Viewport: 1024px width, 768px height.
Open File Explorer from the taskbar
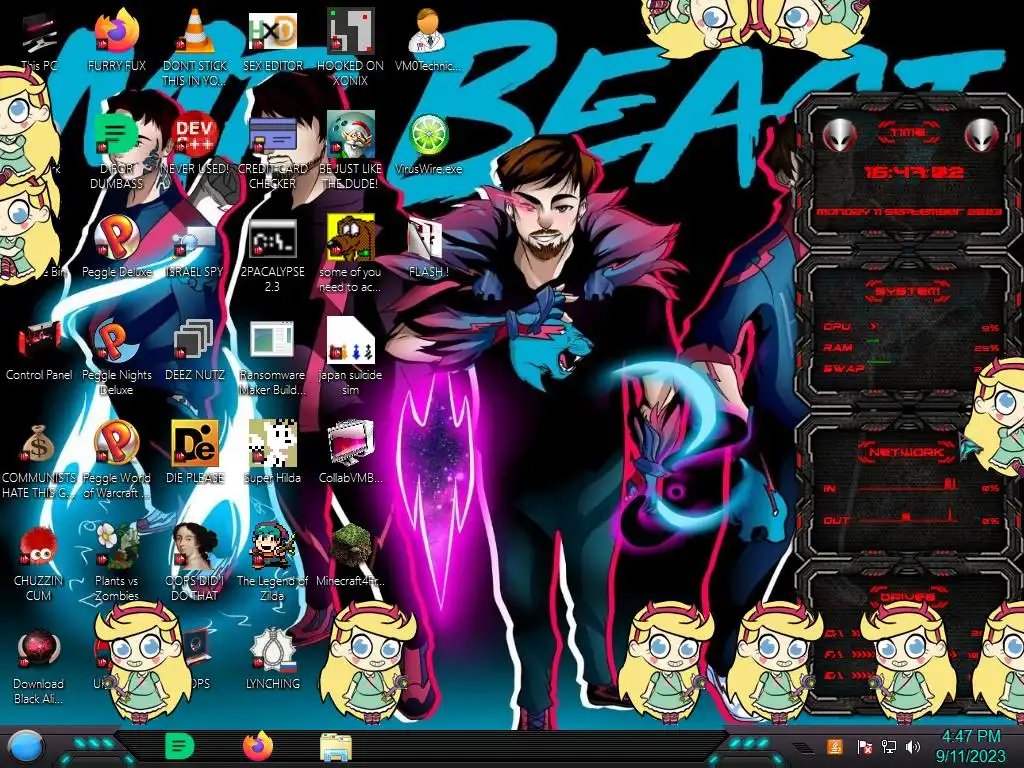(336, 747)
